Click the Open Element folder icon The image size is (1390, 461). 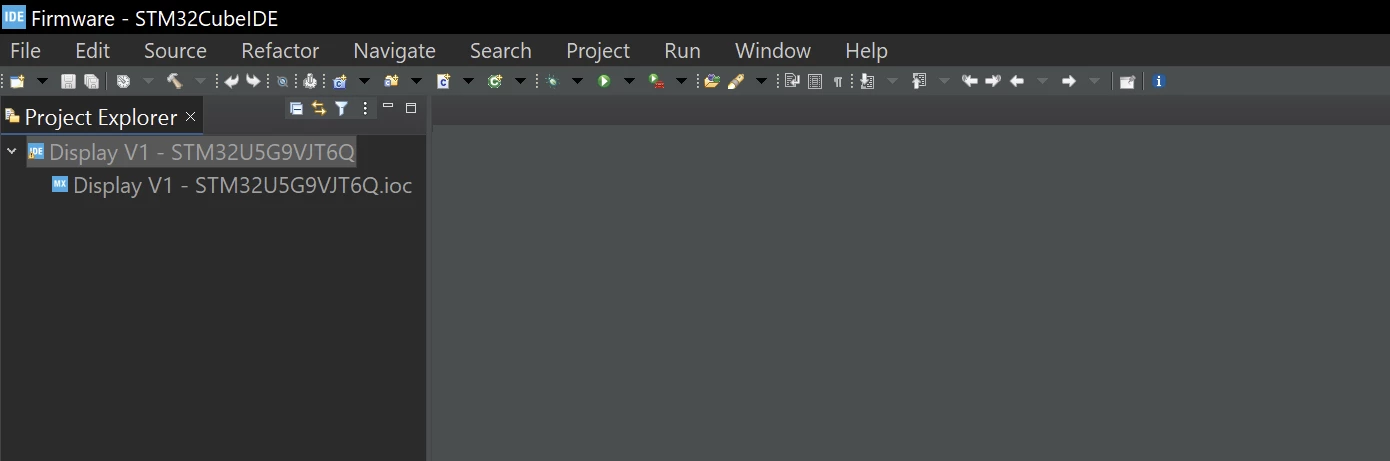(712, 81)
